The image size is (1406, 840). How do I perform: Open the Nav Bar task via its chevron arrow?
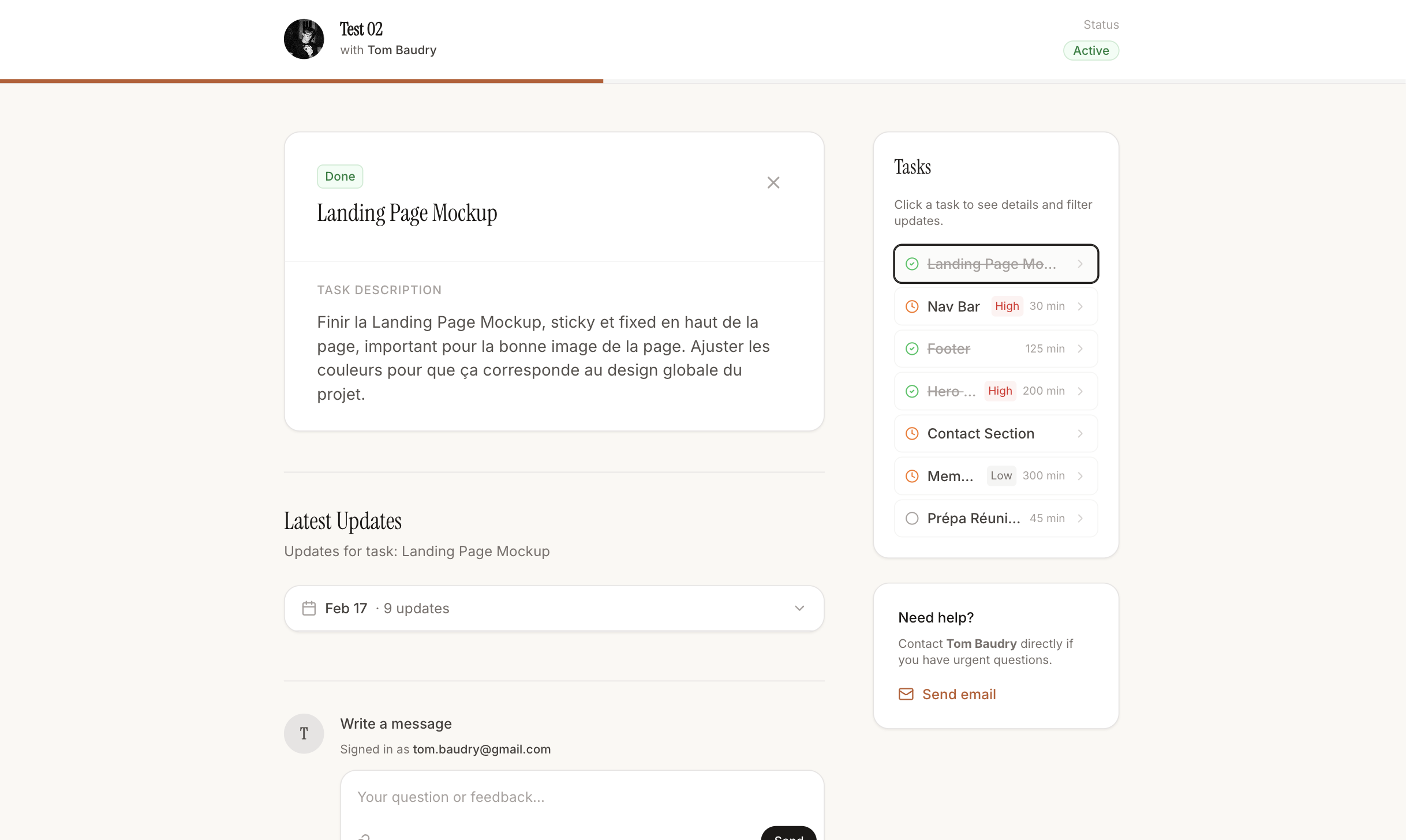coord(1080,306)
